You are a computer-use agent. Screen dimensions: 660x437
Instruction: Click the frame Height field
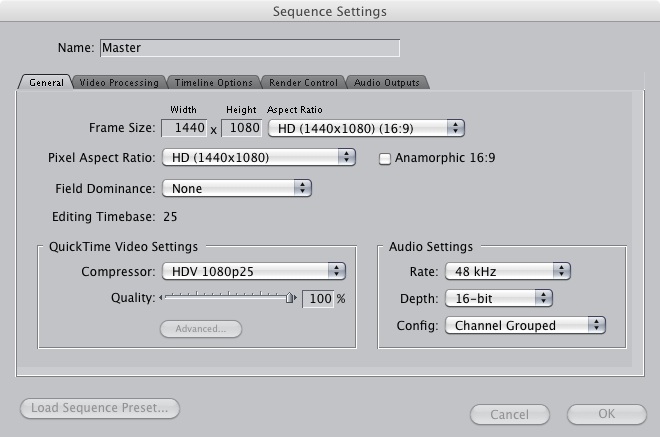point(241,128)
